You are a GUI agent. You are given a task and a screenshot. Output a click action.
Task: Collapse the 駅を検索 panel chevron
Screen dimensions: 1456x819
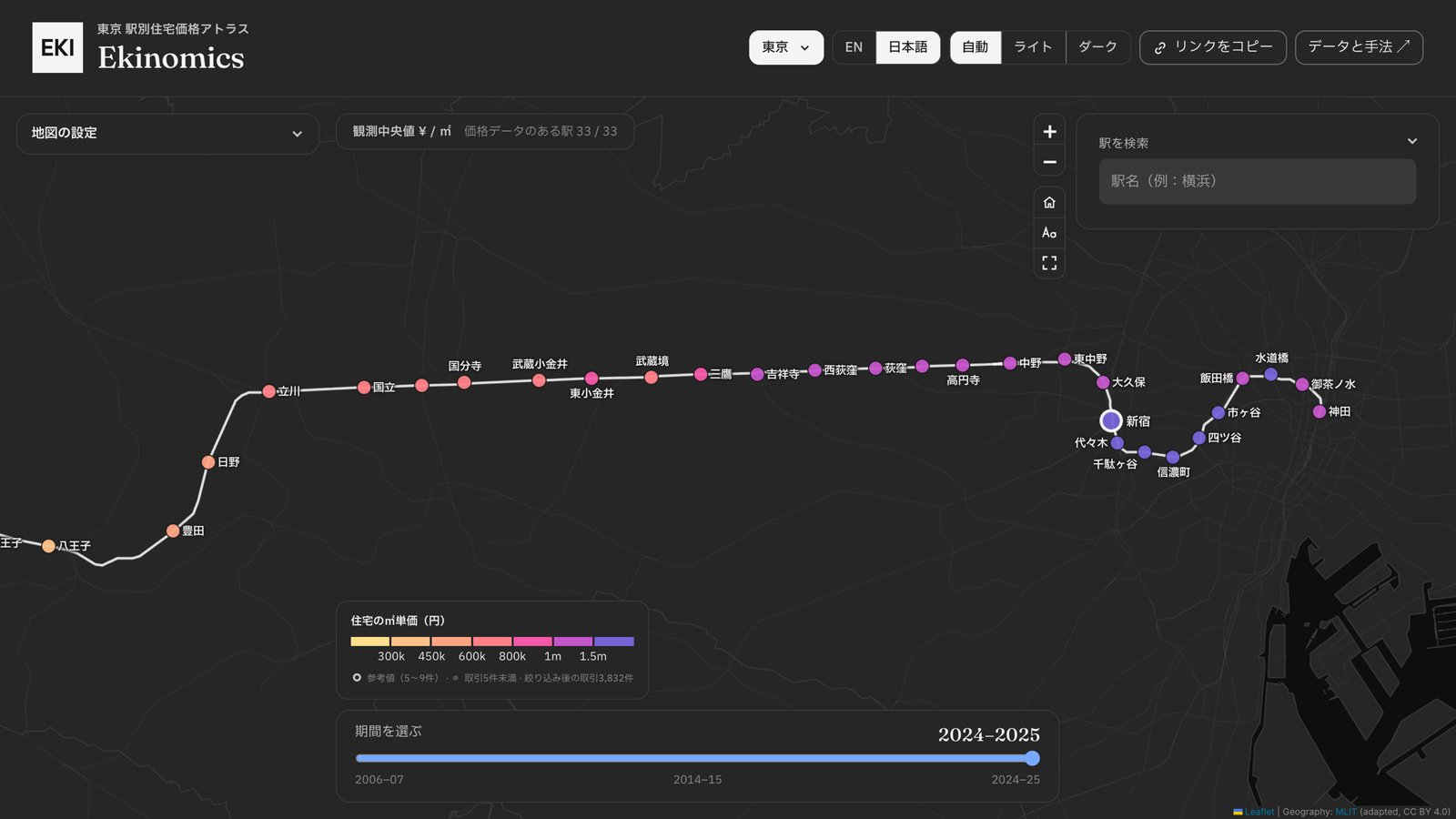click(1412, 141)
